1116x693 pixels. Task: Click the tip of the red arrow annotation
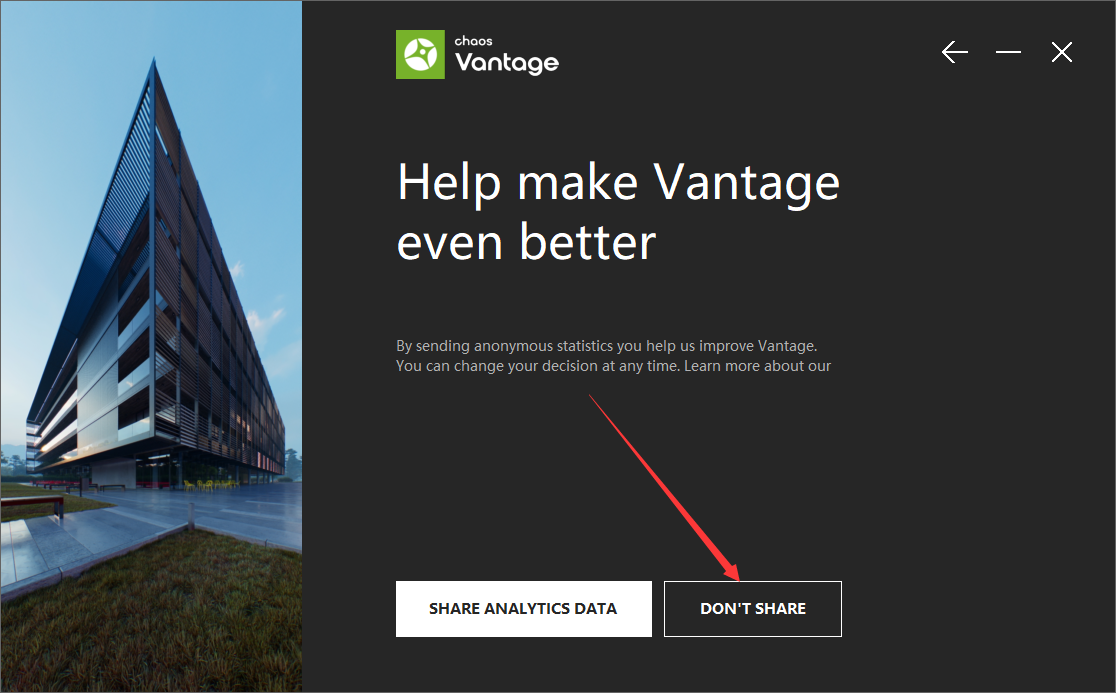(738, 579)
